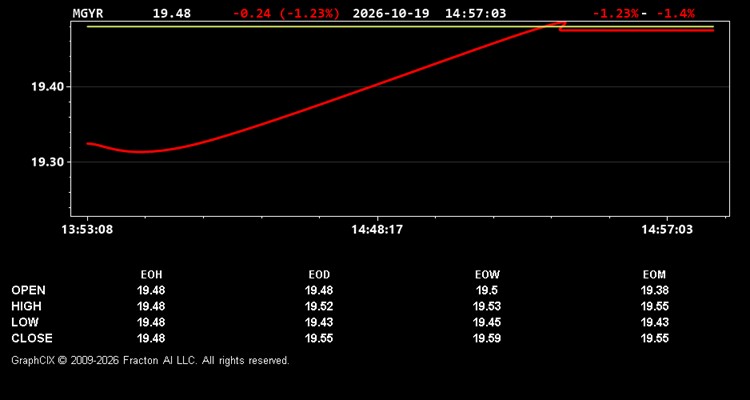Select the EOM column header
This screenshot has width=750, height=400.
tap(654, 275)
